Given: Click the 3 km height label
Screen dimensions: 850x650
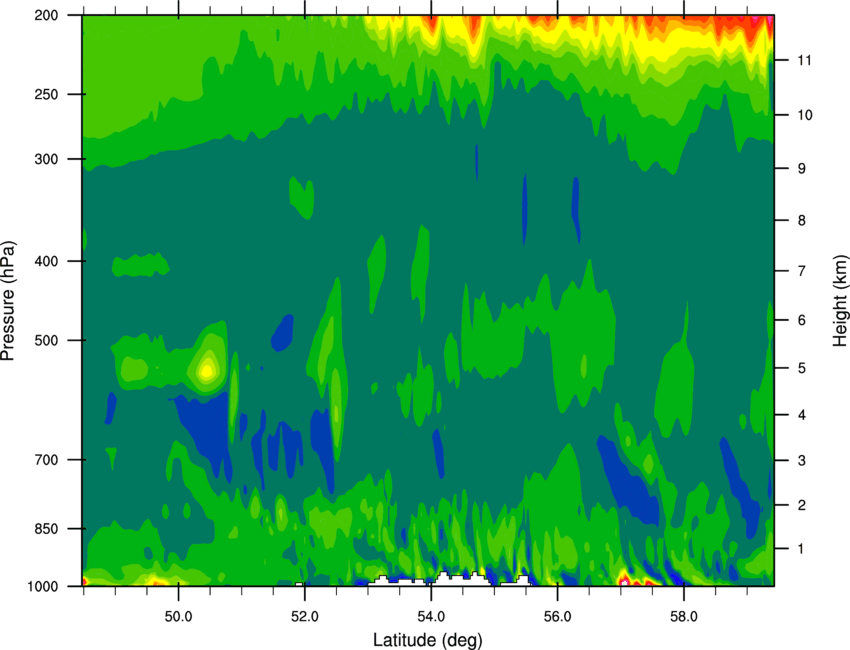Looking at the screenshot, I should coord(802,461).
